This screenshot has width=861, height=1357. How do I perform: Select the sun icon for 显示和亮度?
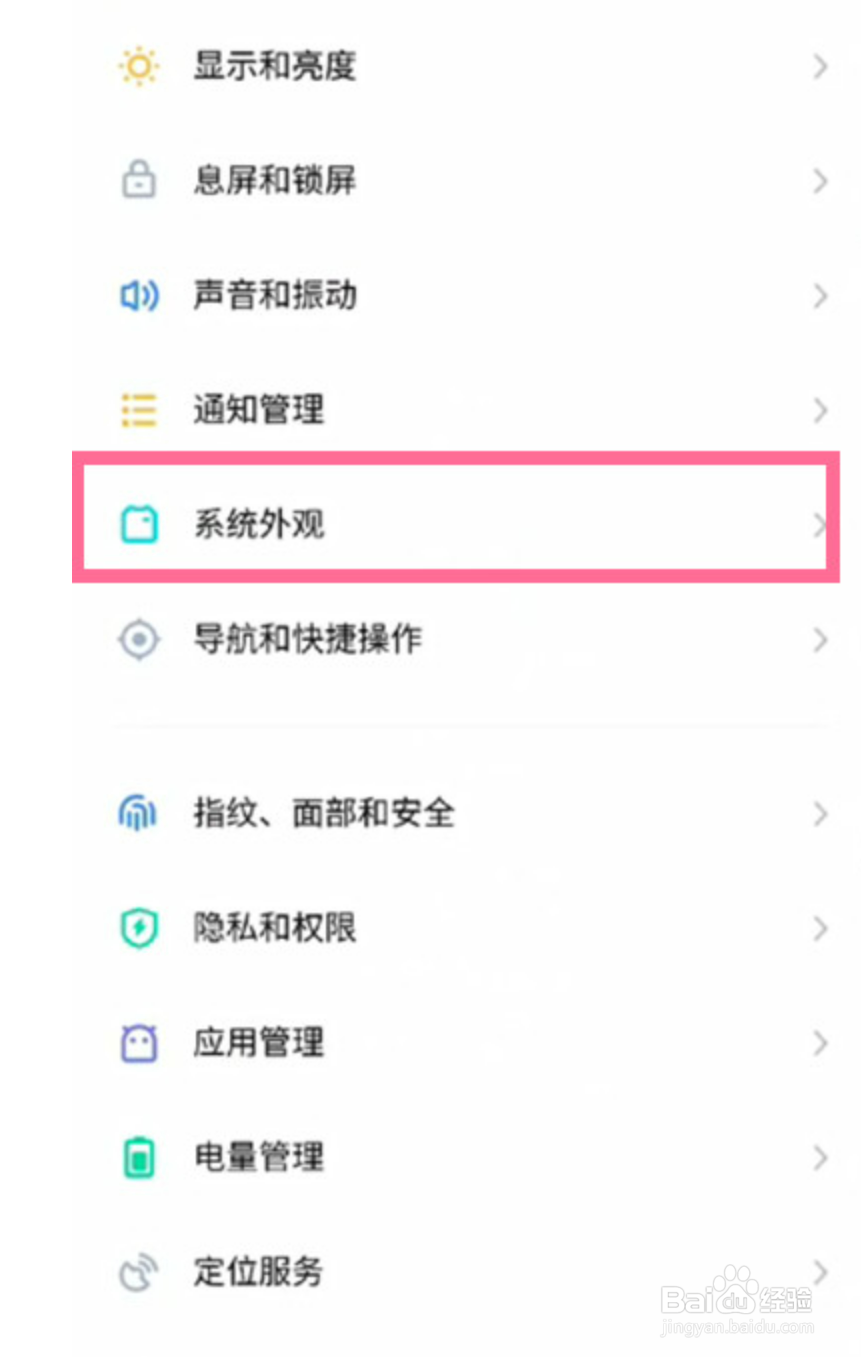click(x=138, y=67)
